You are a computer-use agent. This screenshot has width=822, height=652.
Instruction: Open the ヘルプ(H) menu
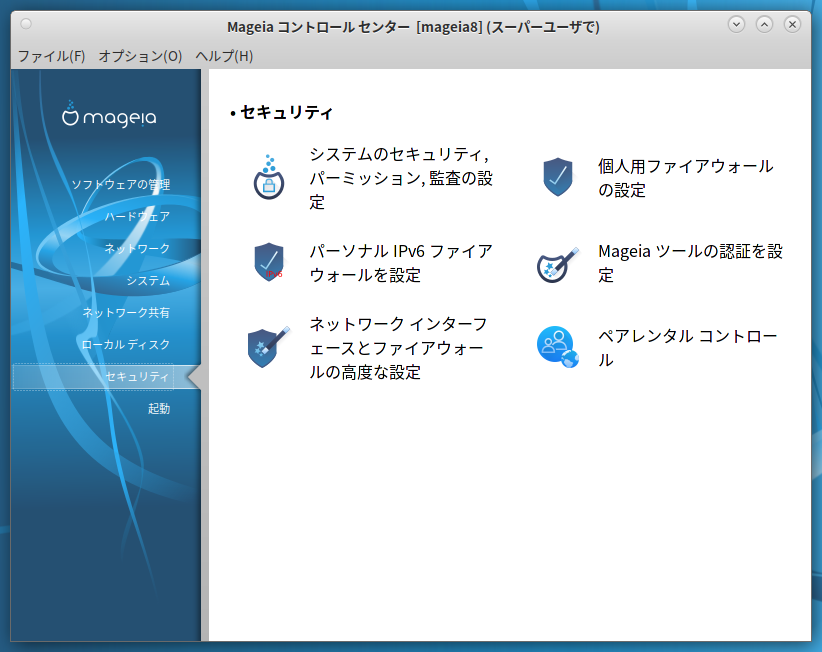(x=224, y=56)
